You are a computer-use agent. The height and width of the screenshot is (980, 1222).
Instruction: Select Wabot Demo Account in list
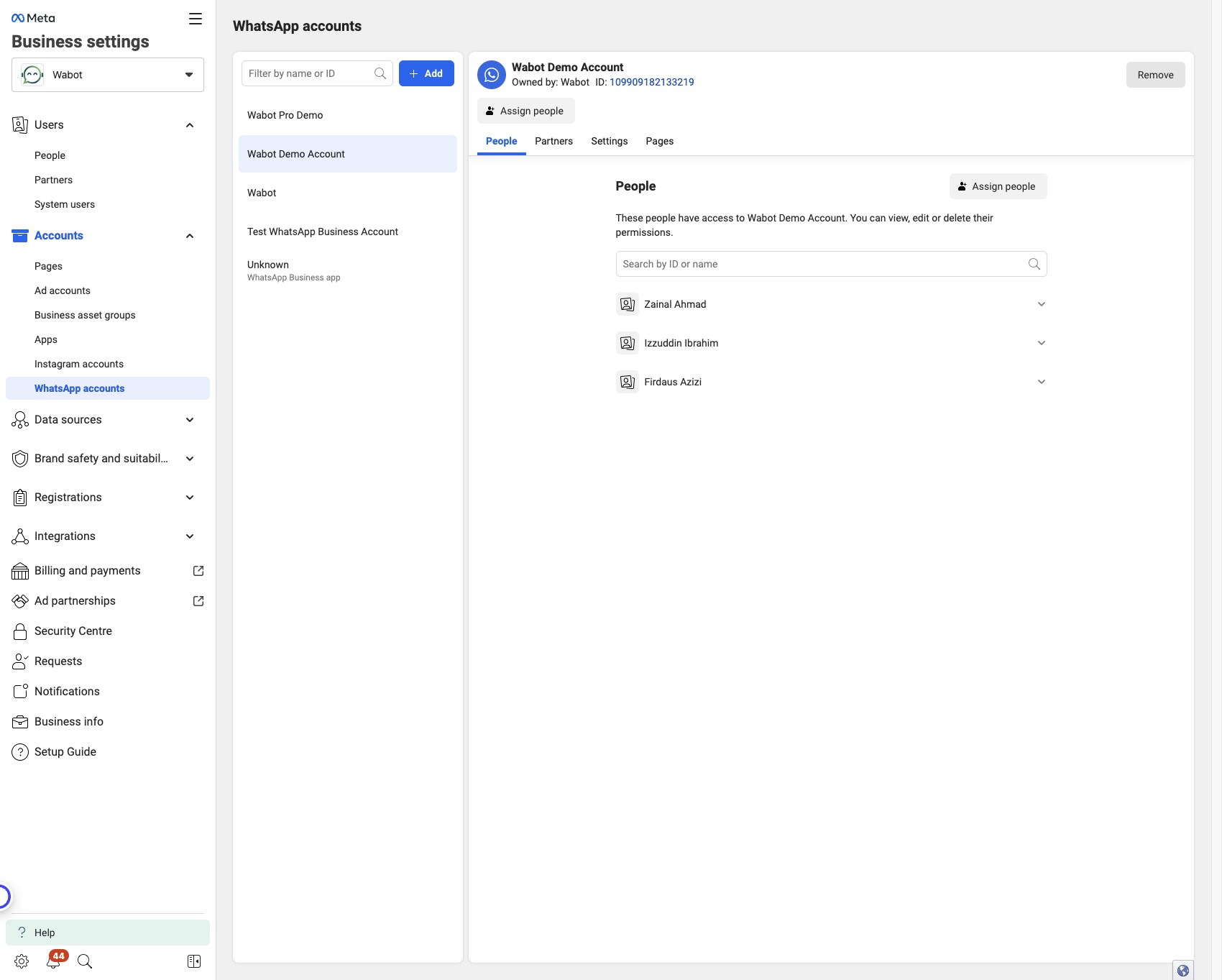pos(348,154)
